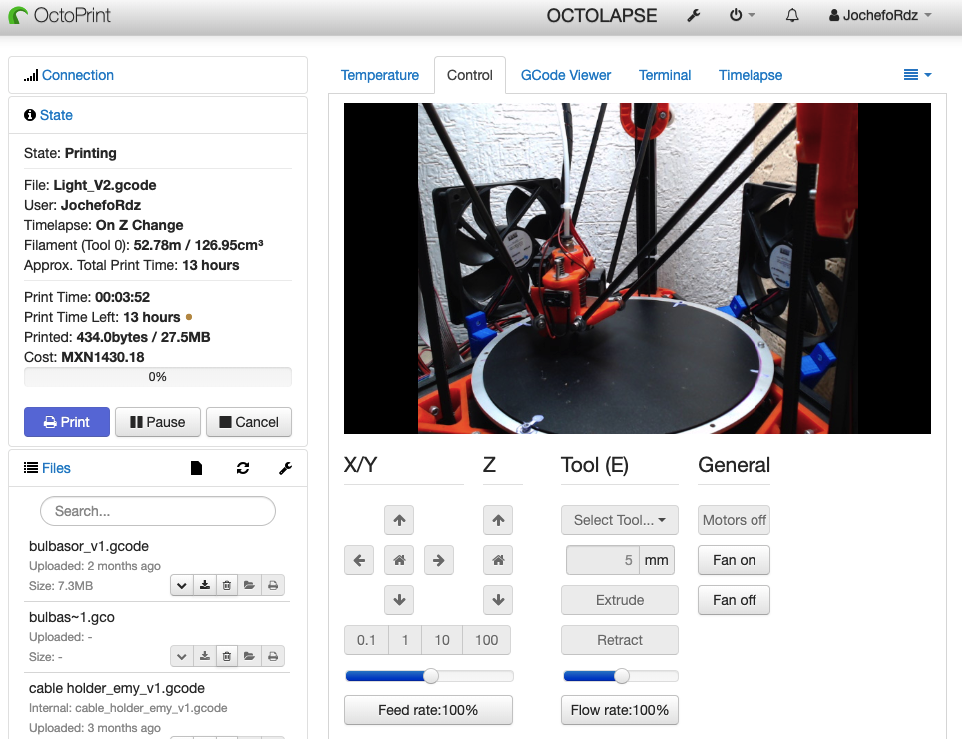Edit extrusion length mm field
This screenshot has width=962, height=739.
point(602,561)
